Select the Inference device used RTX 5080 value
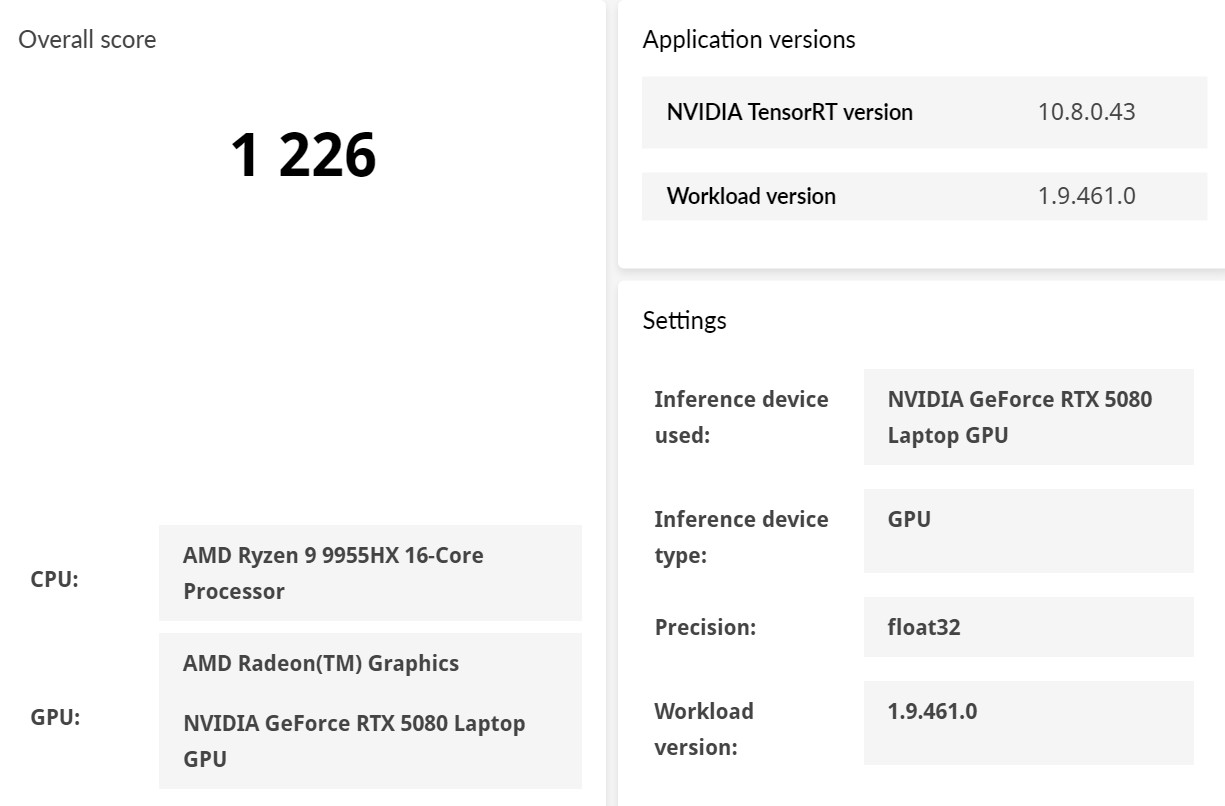The height and width of the screenshot is (806, 1225). [x=1019, y=417]
